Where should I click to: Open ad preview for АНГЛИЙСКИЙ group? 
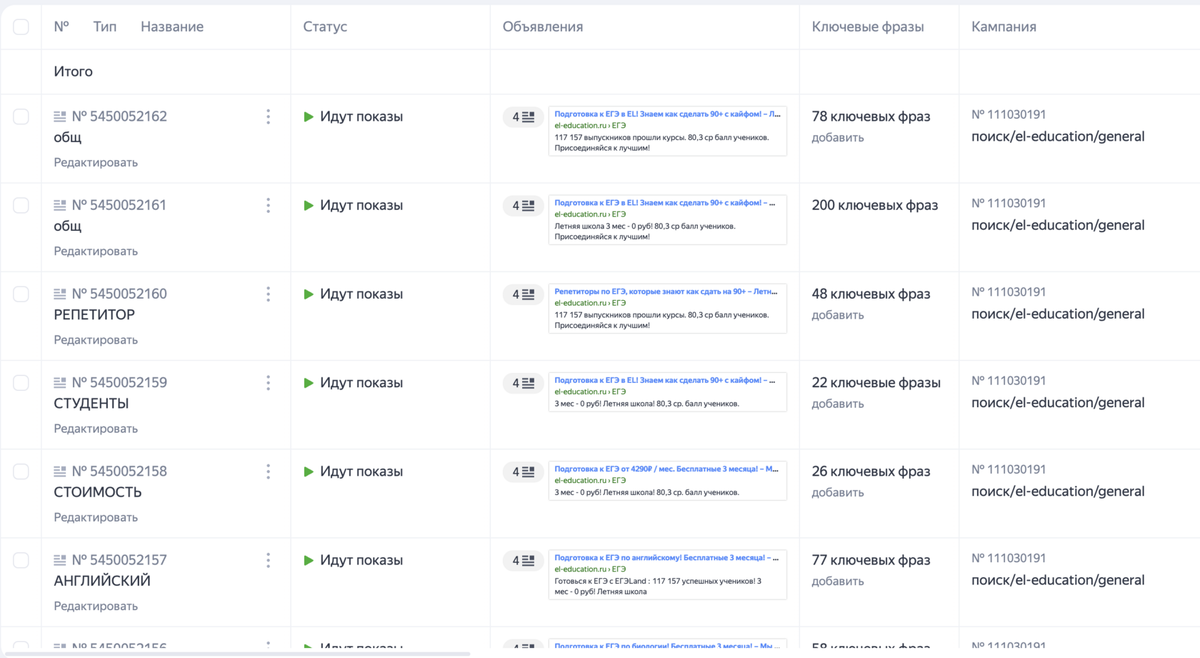pyautogui.click(x=668, y=575)
